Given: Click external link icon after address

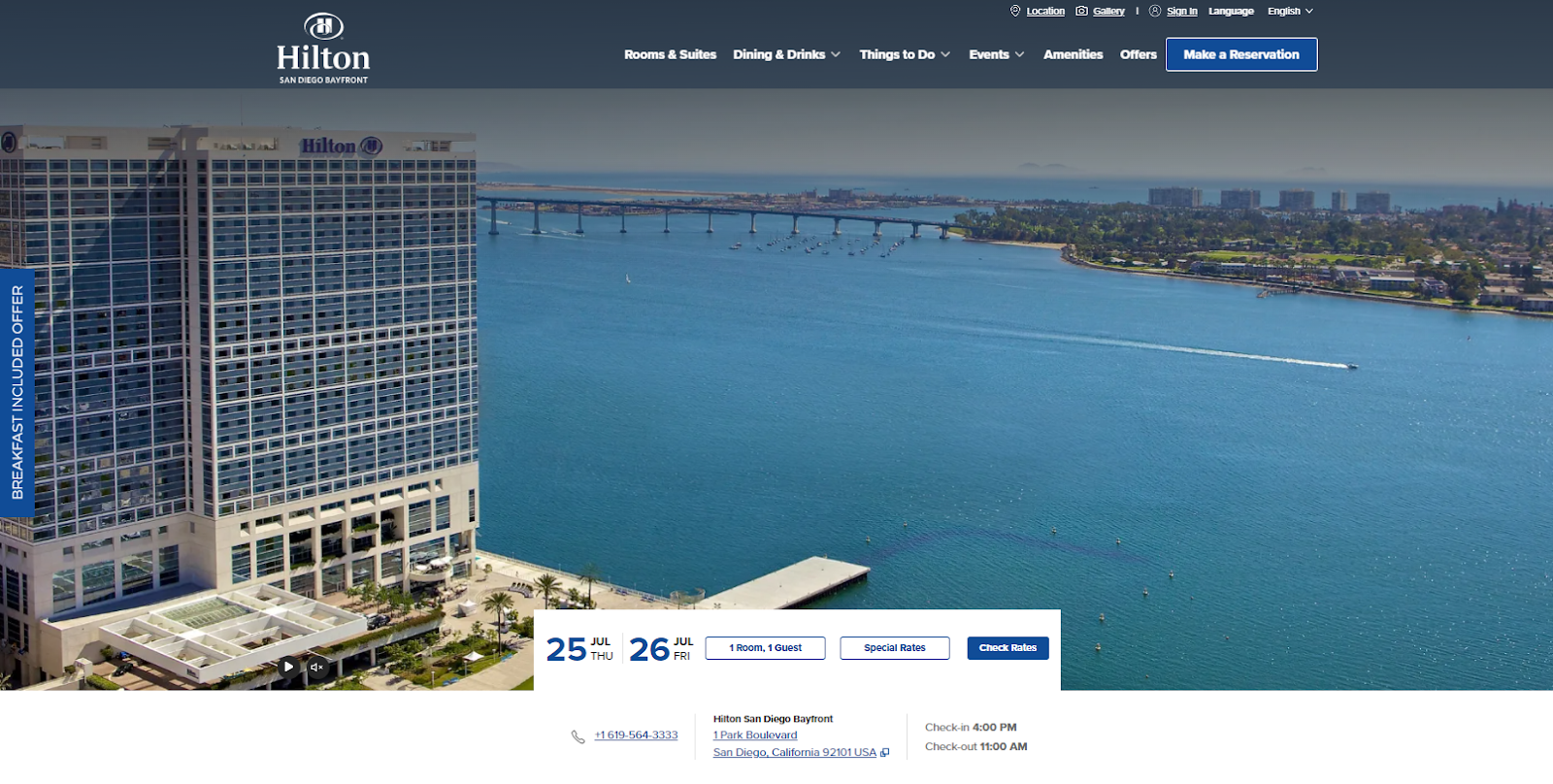Looking at the screenshot, I should [x=885, y=753].
